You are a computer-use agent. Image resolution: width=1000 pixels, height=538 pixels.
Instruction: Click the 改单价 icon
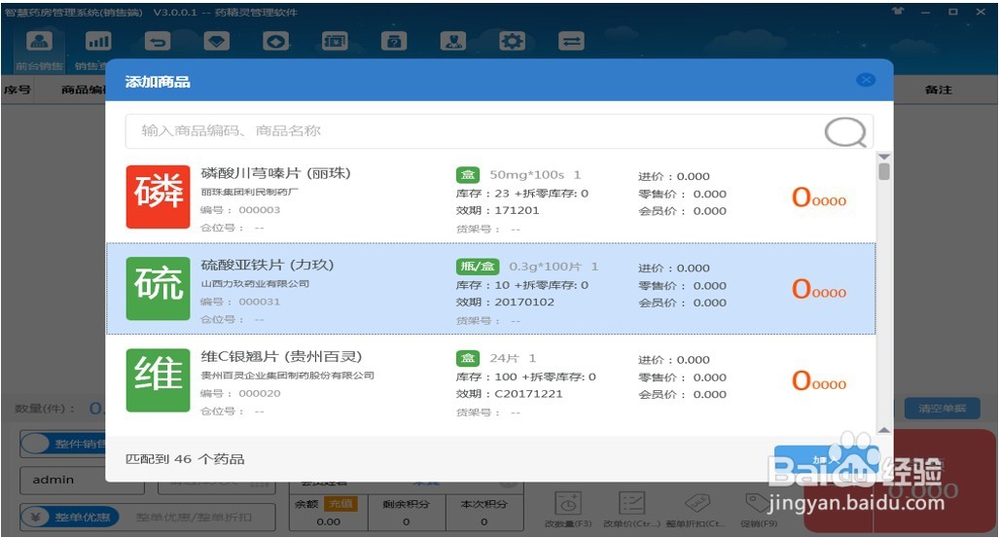(x=631, y=503)
